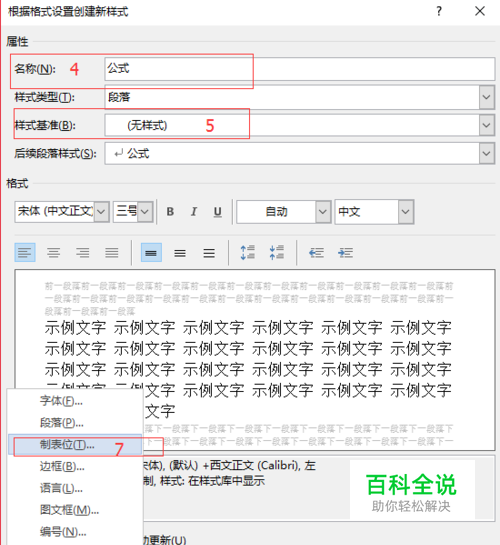Increase paragraph spacing icon
Image resolution: width=500 pixels, height=545 pixels.
248,252
